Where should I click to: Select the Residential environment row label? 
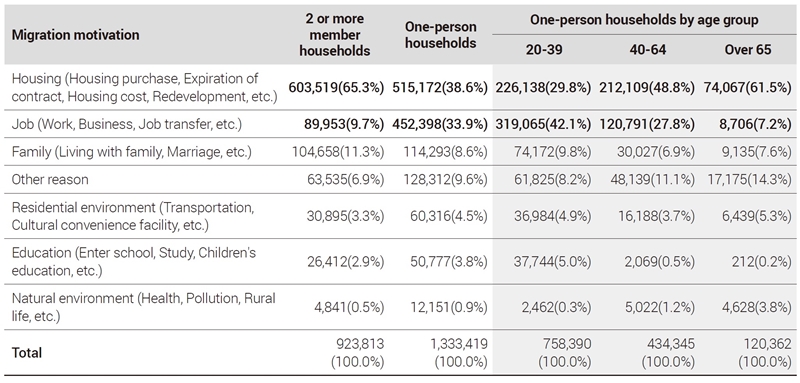pyautogui.click(x=133, y=216)
